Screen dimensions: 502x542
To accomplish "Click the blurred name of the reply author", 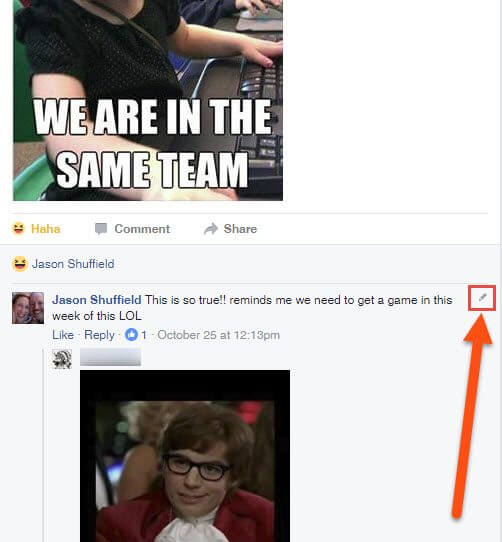I will click(x=110, y=357).
